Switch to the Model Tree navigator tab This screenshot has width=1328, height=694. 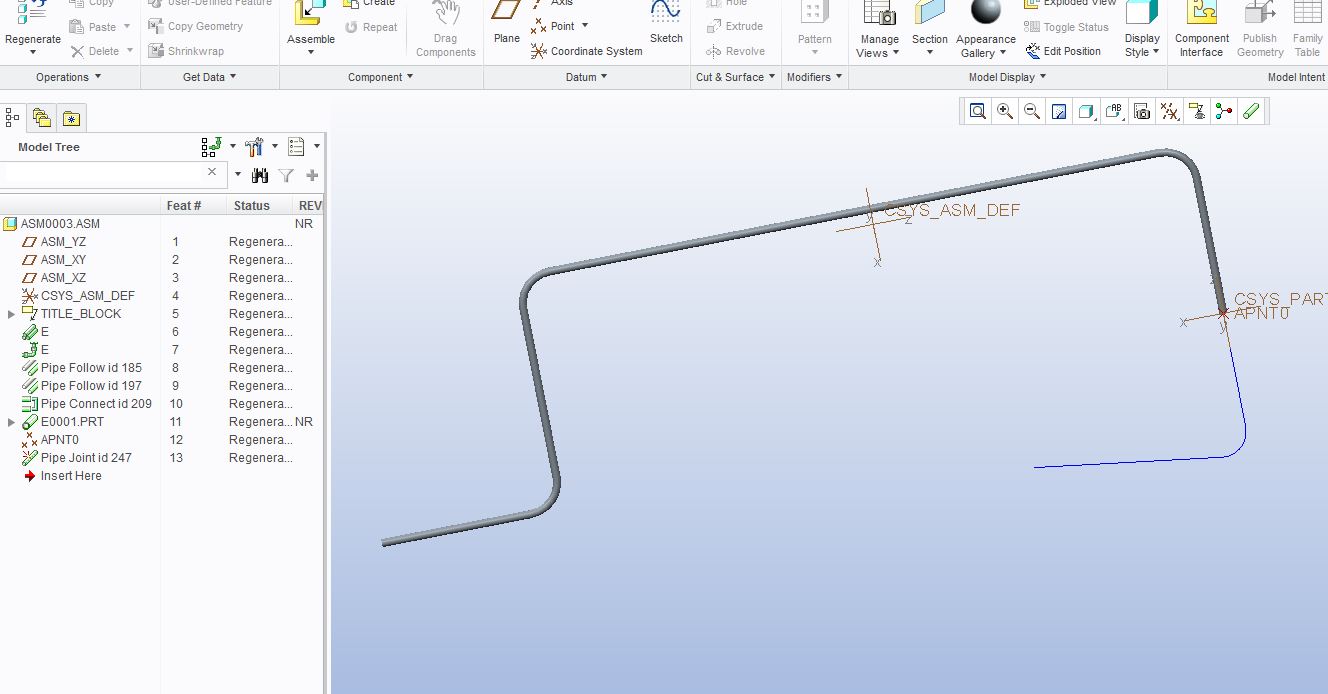13,118
